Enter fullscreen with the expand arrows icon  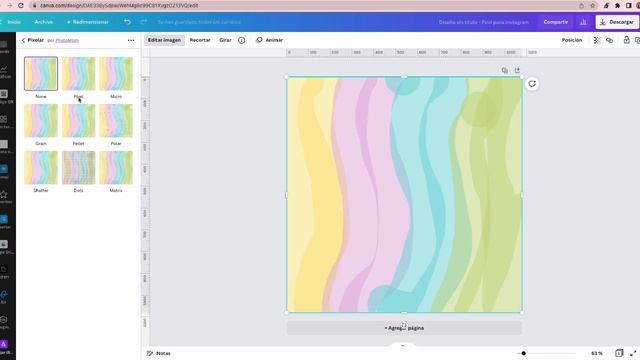[x=633, y=353]
